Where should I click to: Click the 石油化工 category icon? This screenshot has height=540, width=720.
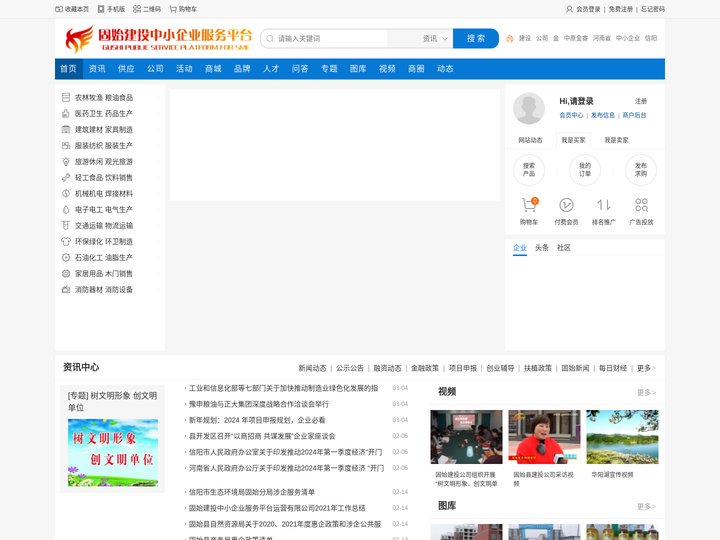(x=66, y=258)
